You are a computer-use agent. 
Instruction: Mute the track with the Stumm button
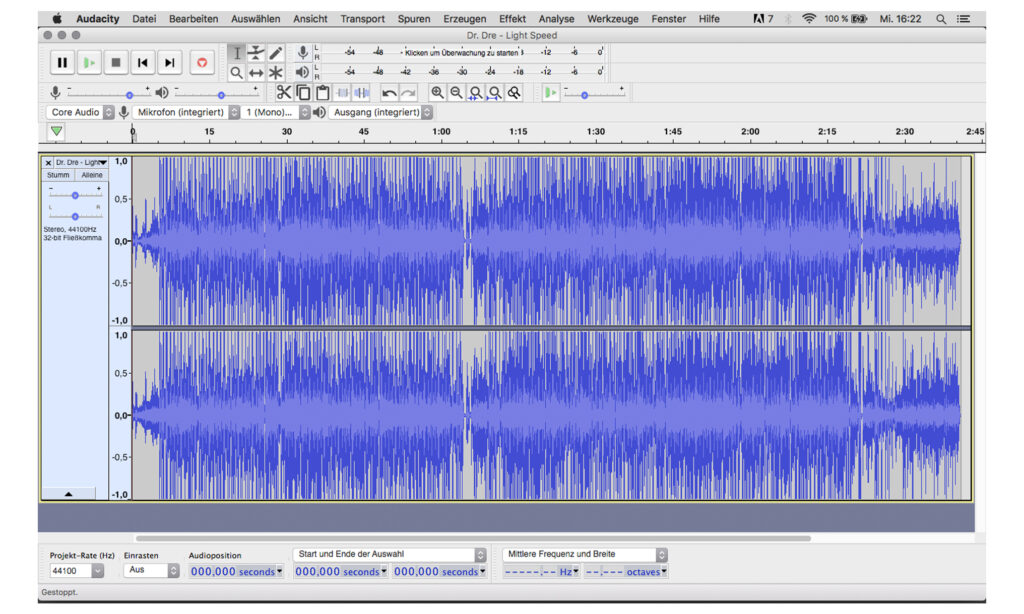pyautogui.click(x=58, y=175)
